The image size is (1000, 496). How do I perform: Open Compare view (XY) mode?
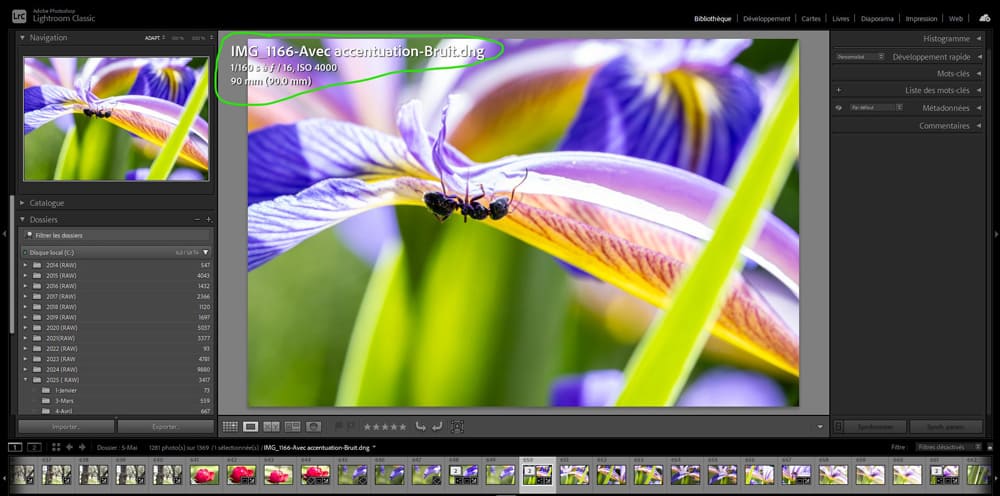click(x=272, y=426)
